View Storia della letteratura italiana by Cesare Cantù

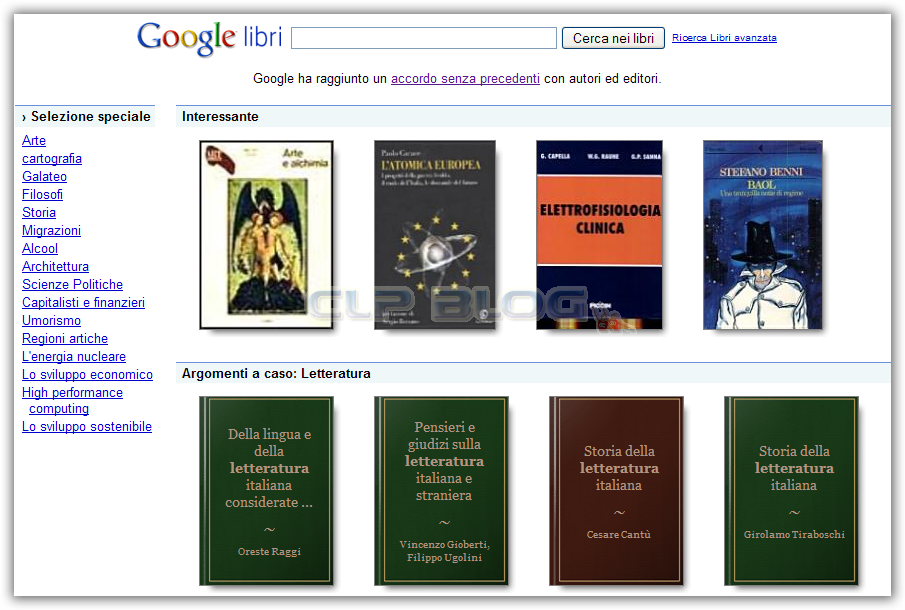pos(616,490)
